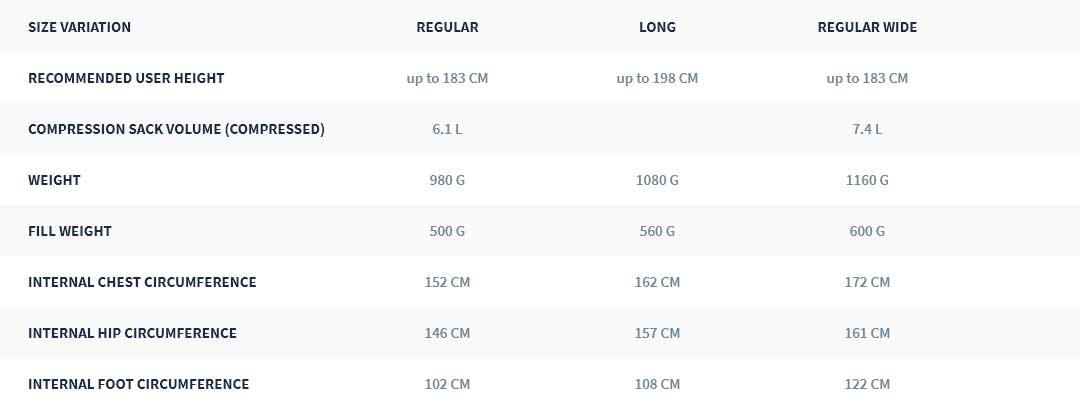
Task: Select the 560 G fill weight value
Action: click(657, 232)
